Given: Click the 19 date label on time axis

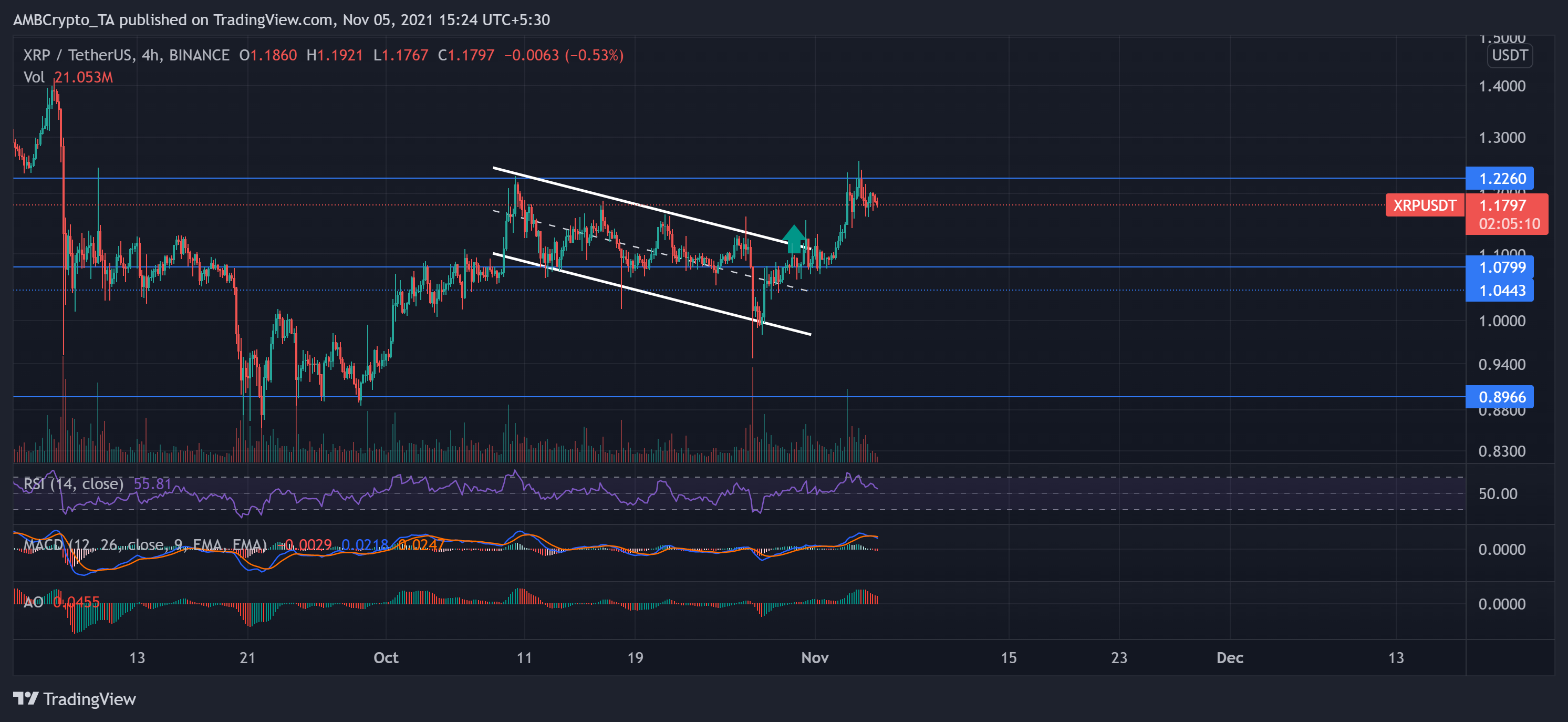Looking at the screenshot, I should (635, 658).
